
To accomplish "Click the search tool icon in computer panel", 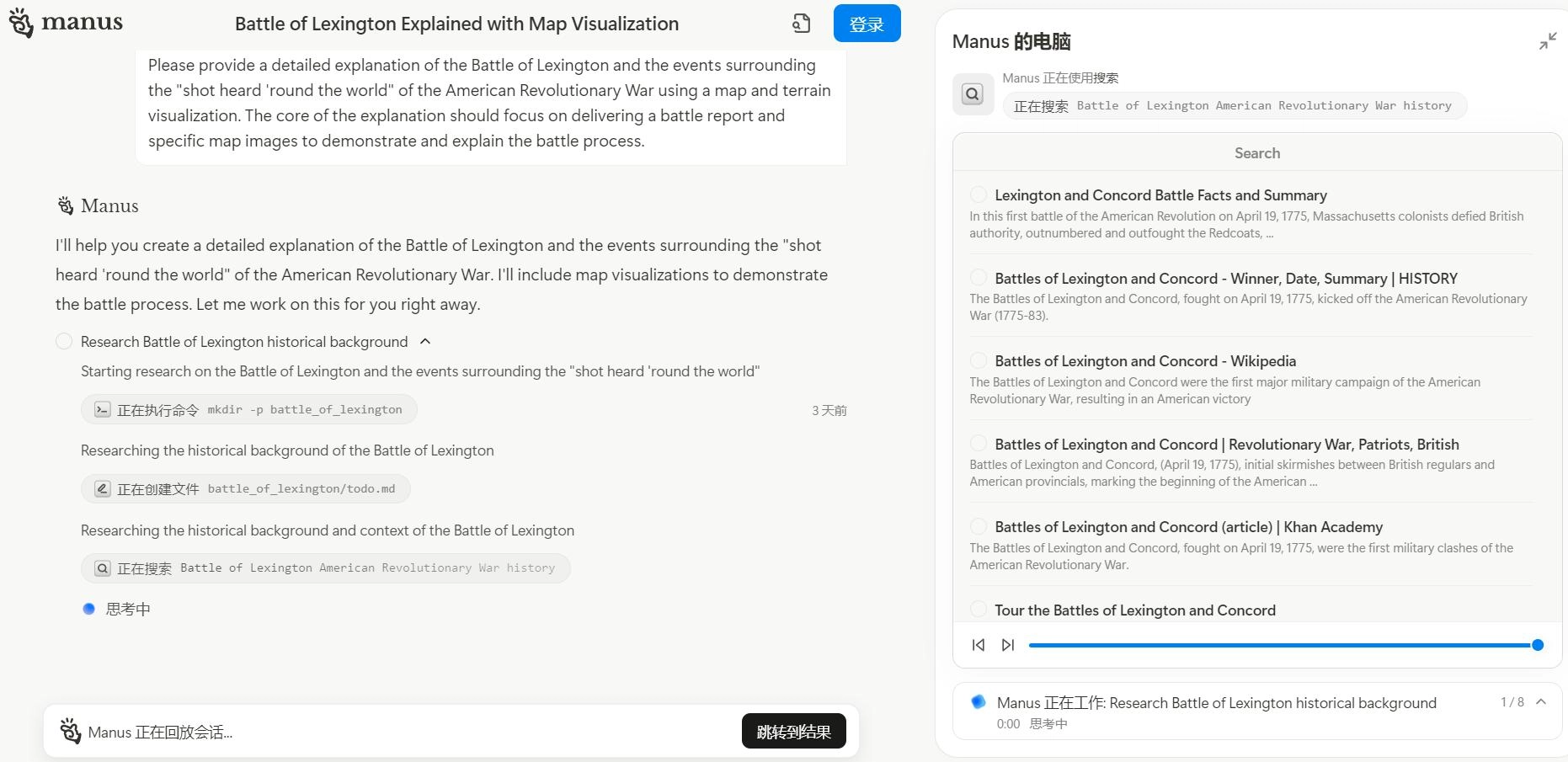I will pos(973,94).
